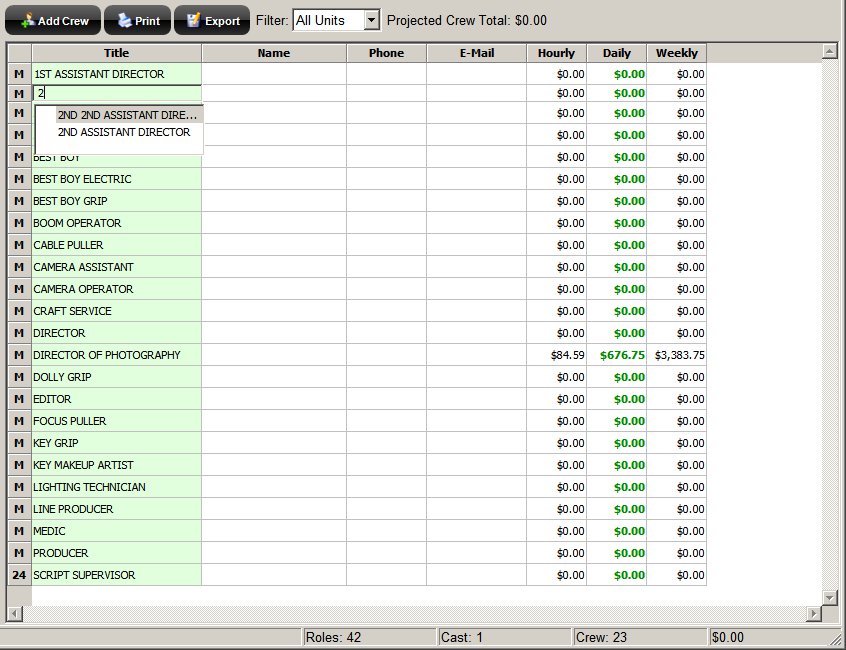Click the Weekly $0.00 cell for SCRIPT SUPERVISOR

click(677, 575)
